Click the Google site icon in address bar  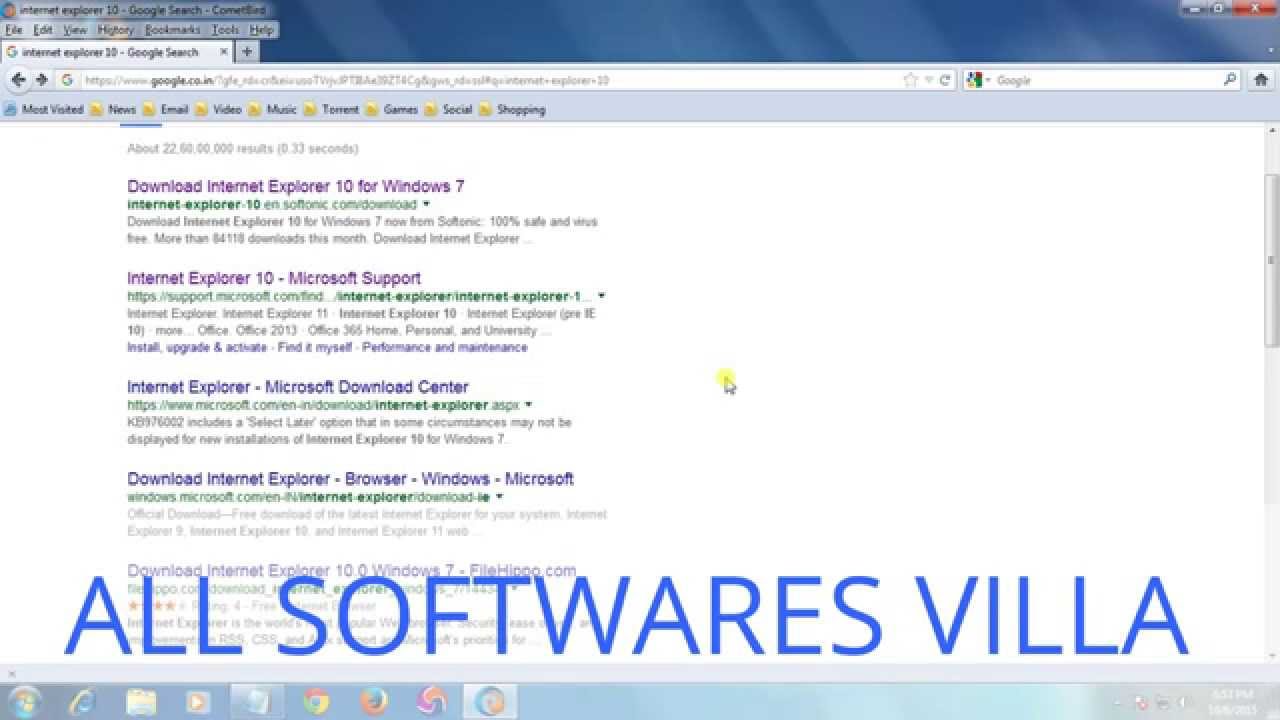pyautogui.click(x=67, y=80)
